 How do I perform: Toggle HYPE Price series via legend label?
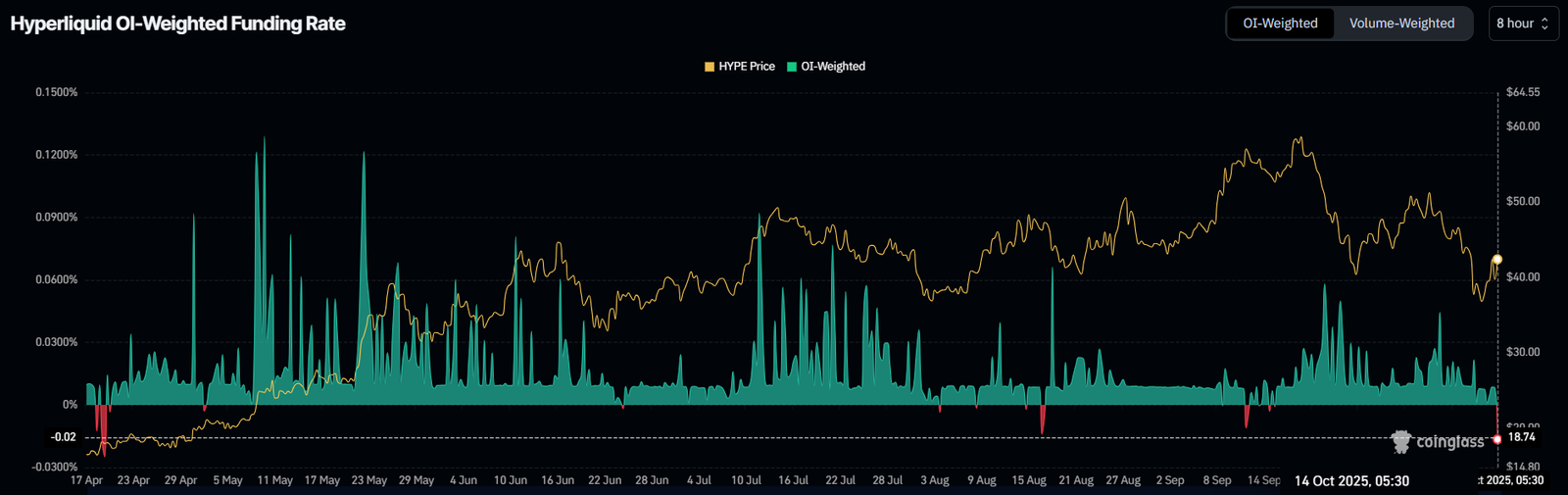point(747,67)
